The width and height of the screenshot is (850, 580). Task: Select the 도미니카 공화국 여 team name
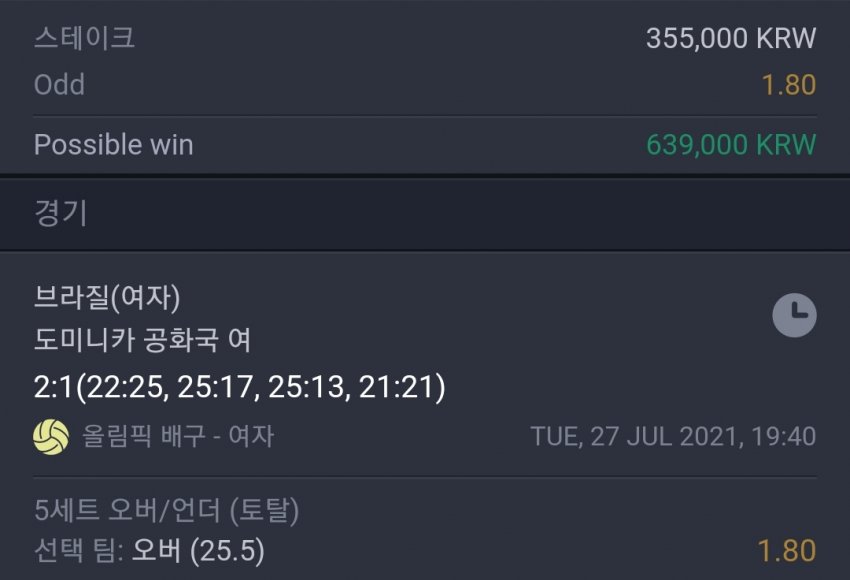[x=142, y=340]
